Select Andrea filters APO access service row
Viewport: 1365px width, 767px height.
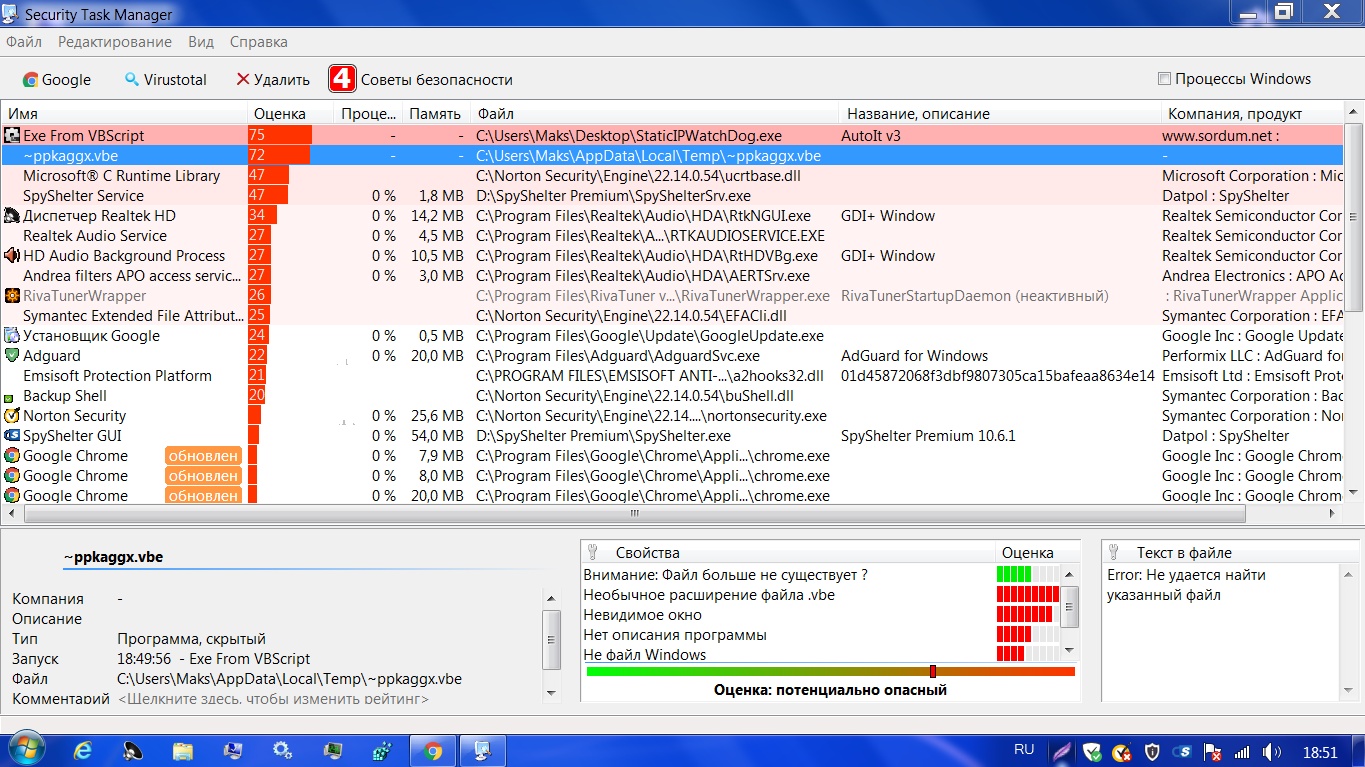click(x=673, y=275)
